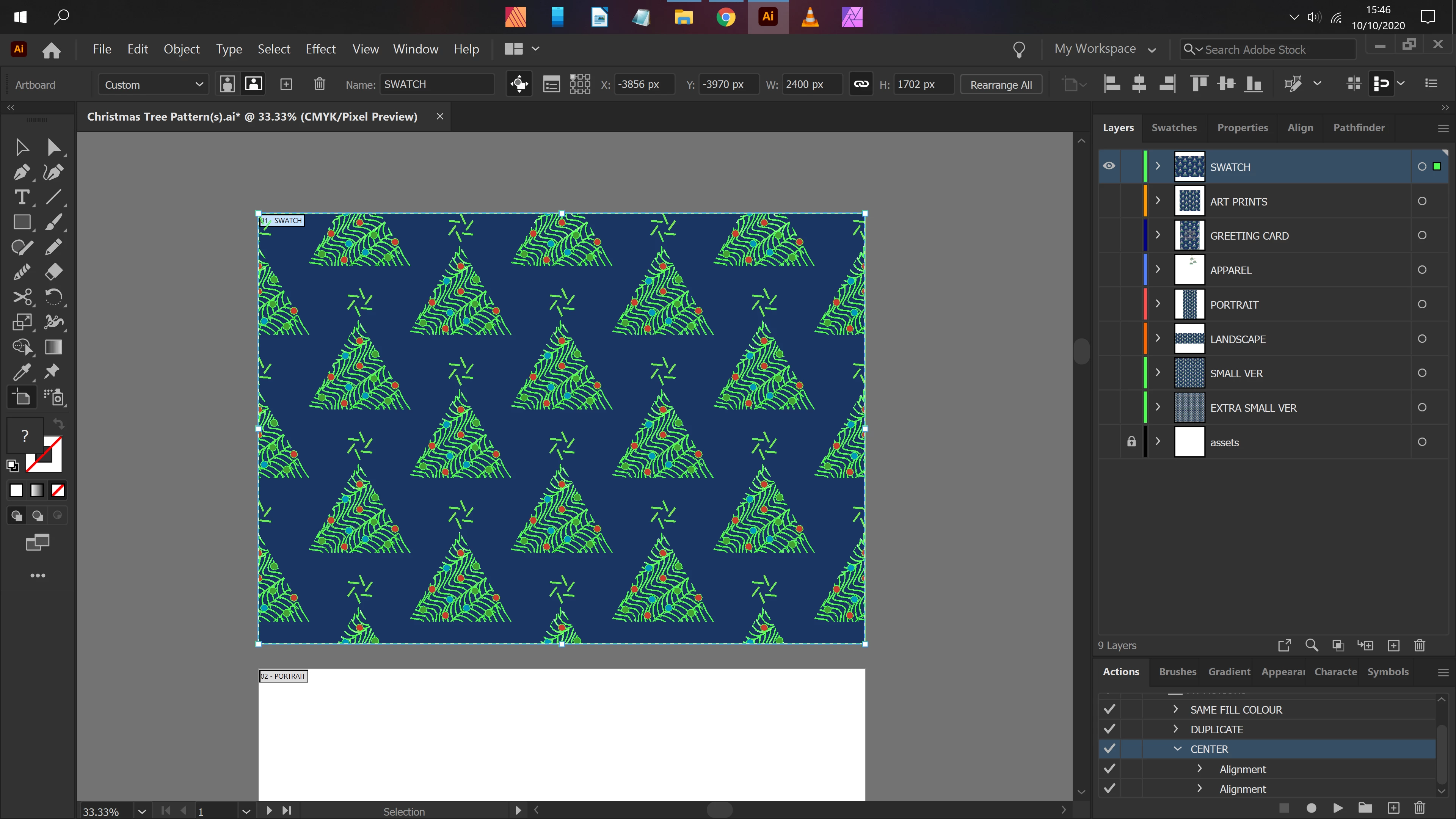
Task: Play the current action
Action: [x=1337, y=808]
